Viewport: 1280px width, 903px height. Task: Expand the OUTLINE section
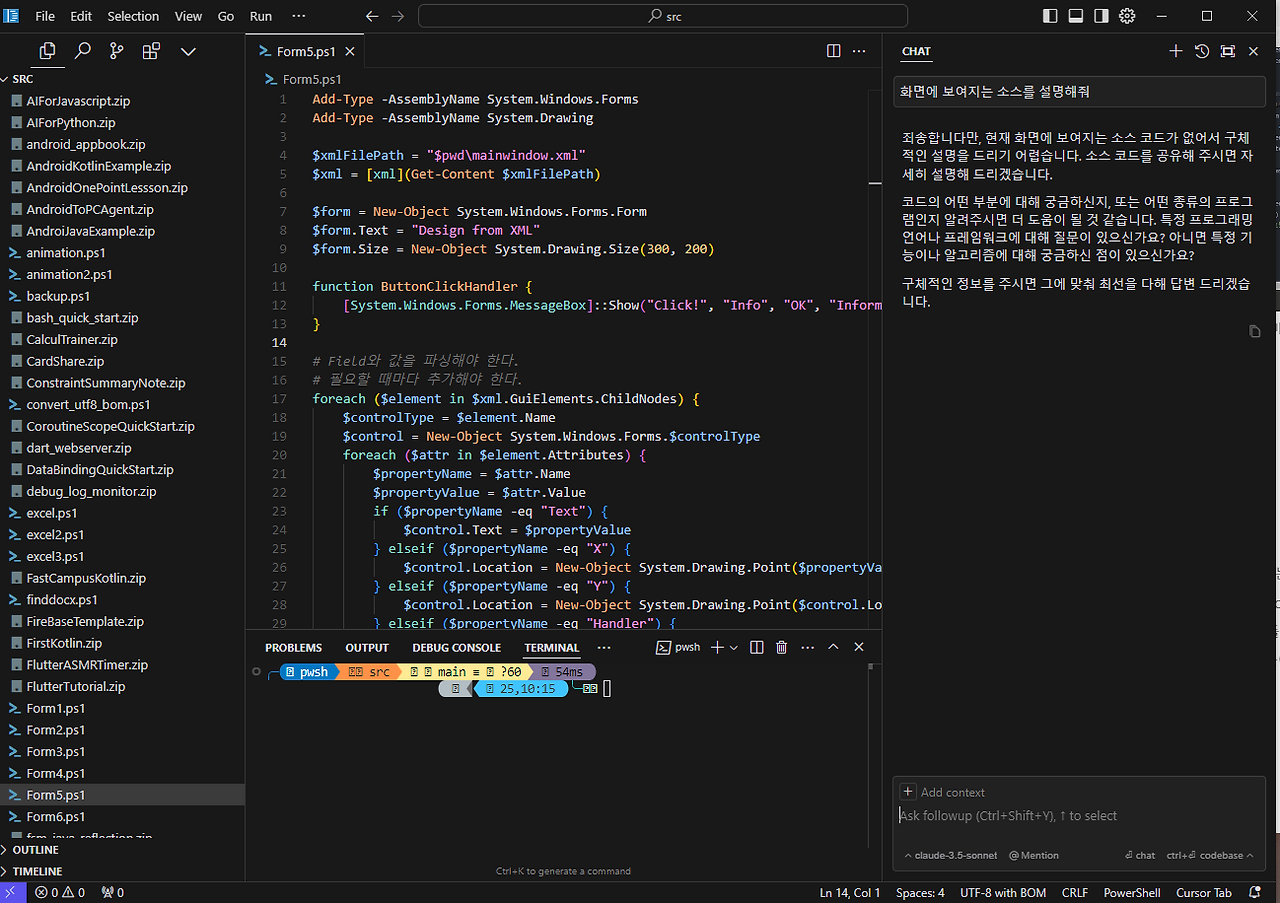click(122, 850)
